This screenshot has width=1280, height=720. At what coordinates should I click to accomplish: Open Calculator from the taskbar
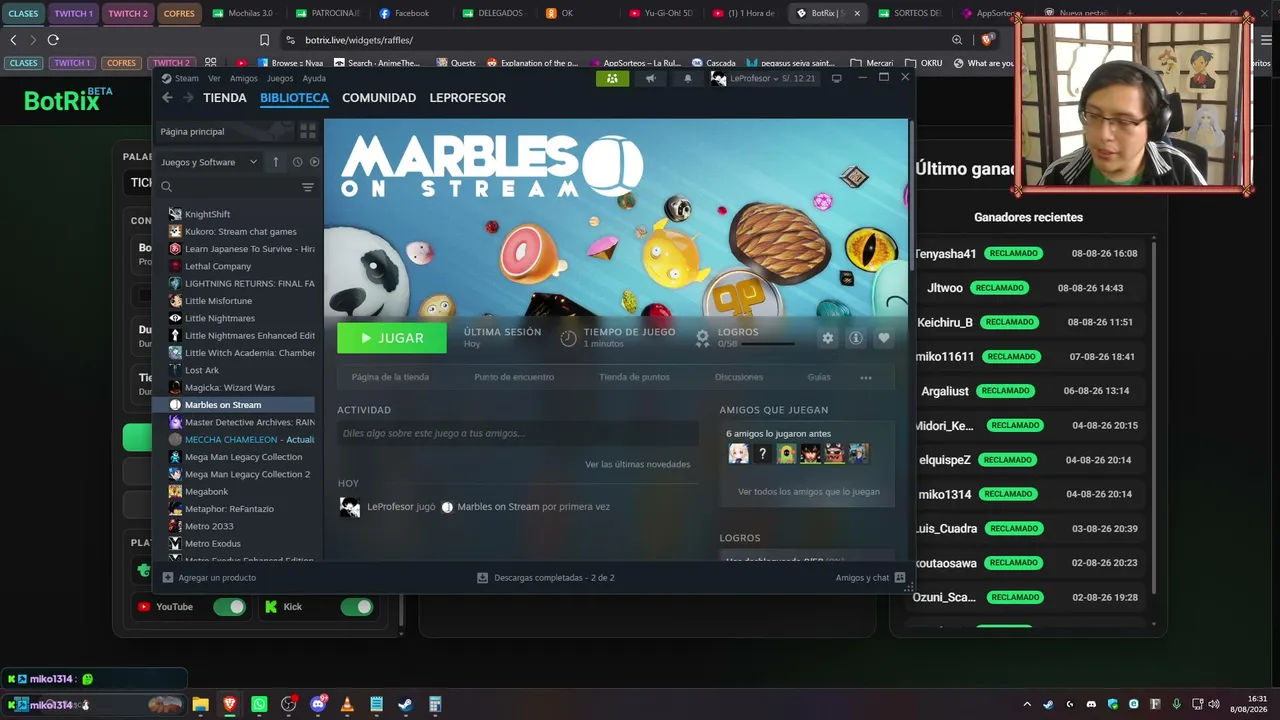(435, 705)
